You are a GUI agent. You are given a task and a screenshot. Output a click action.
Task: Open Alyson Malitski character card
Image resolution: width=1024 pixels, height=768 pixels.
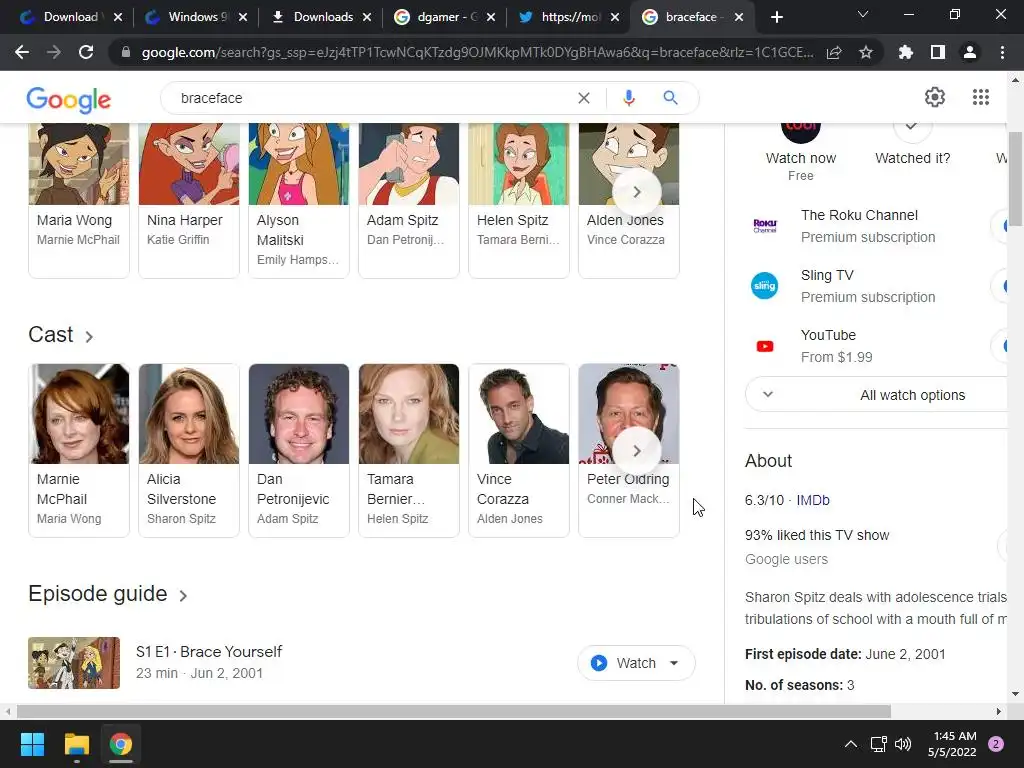click(x=298, y=200)
